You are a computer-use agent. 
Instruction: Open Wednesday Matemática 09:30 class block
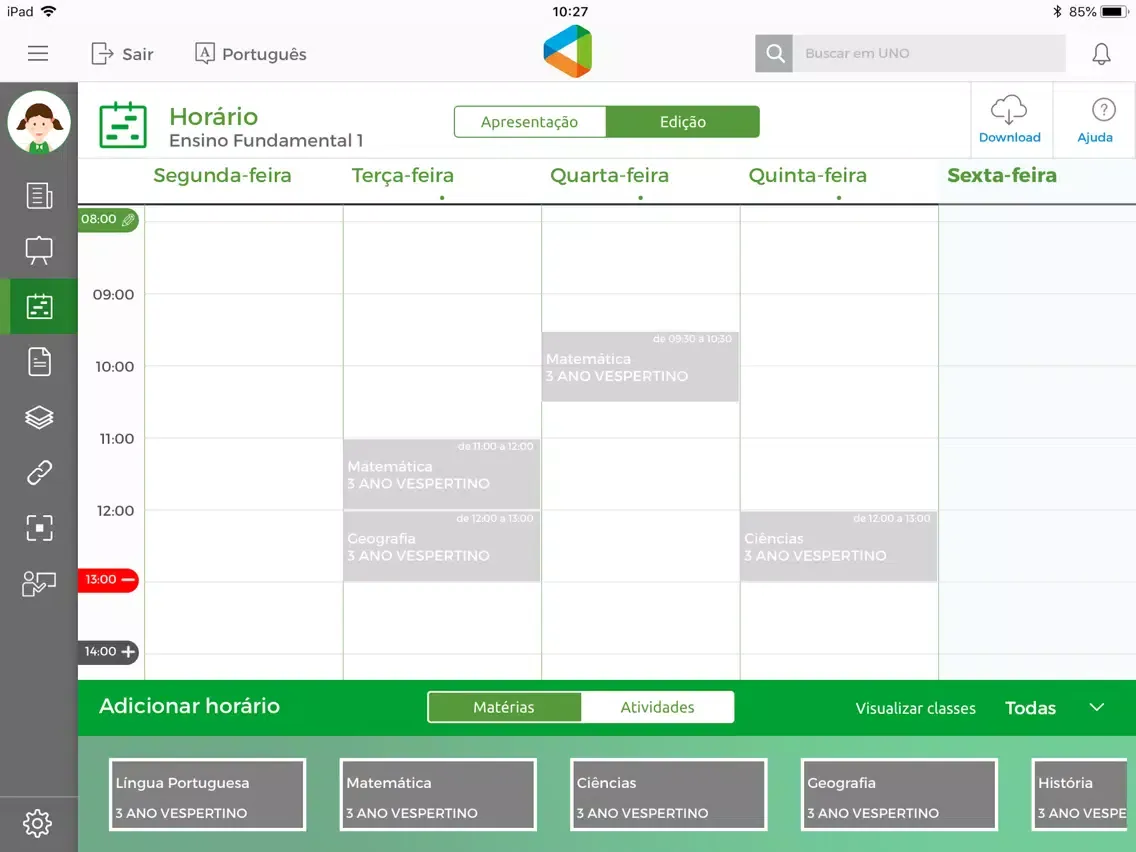point(640,367)
